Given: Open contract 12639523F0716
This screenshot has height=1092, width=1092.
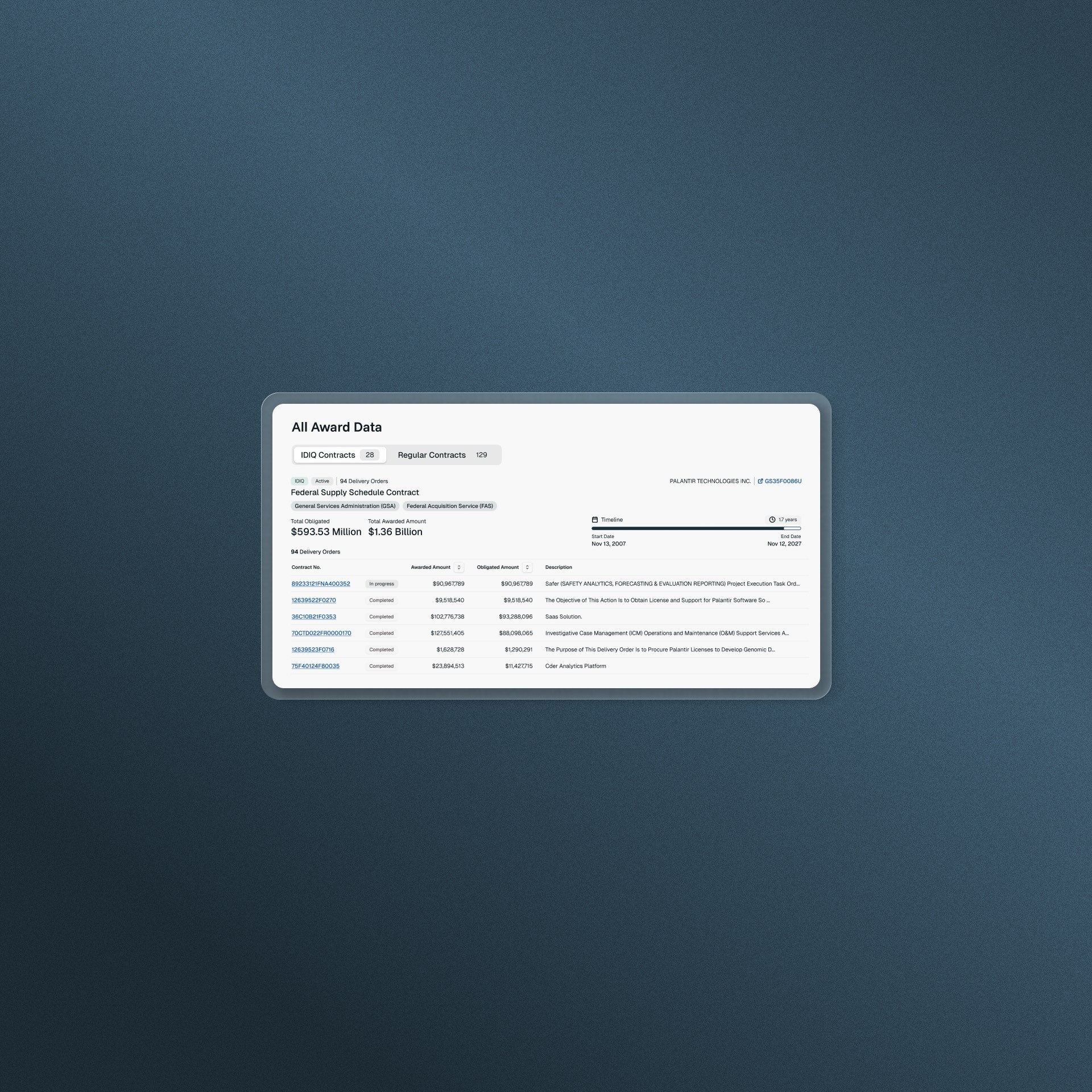Looking at the screenshot, I should pyautogui.click(x=313, y=650).
